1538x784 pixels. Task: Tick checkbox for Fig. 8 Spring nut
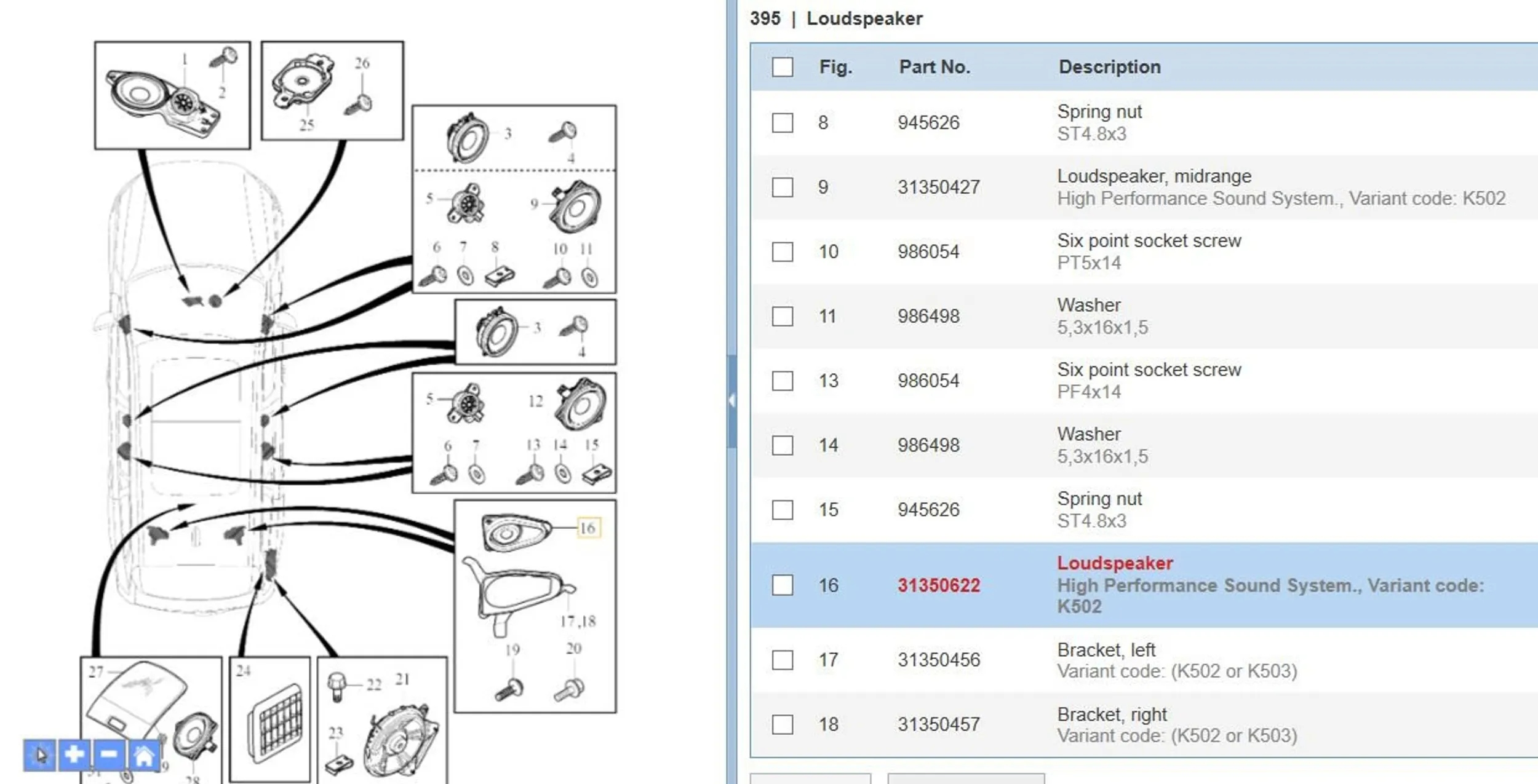point(783,122)
